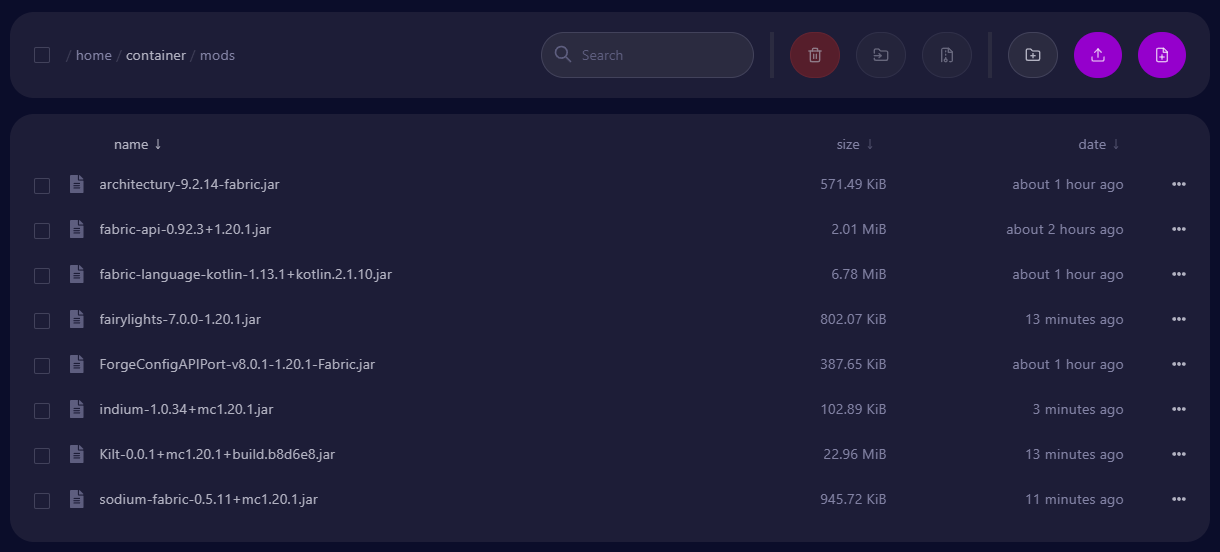
Task: Click size value 387.65 KiB
Action: click(x=853, y=364)
